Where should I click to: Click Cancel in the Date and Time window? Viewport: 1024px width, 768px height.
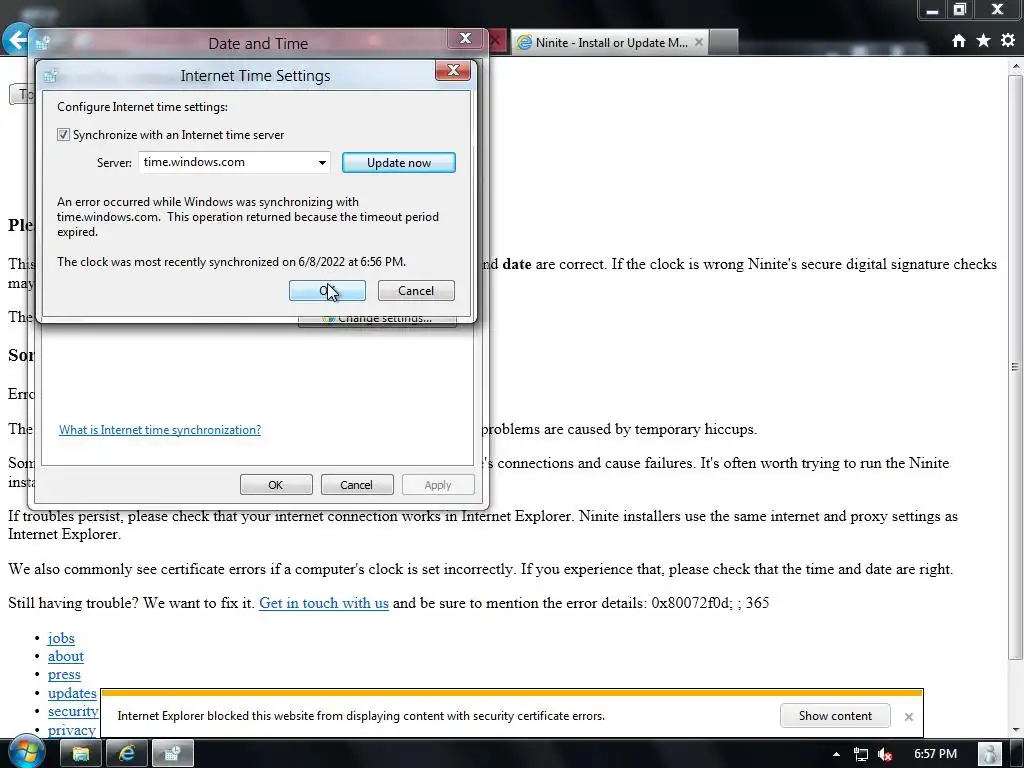click(357, 485)
